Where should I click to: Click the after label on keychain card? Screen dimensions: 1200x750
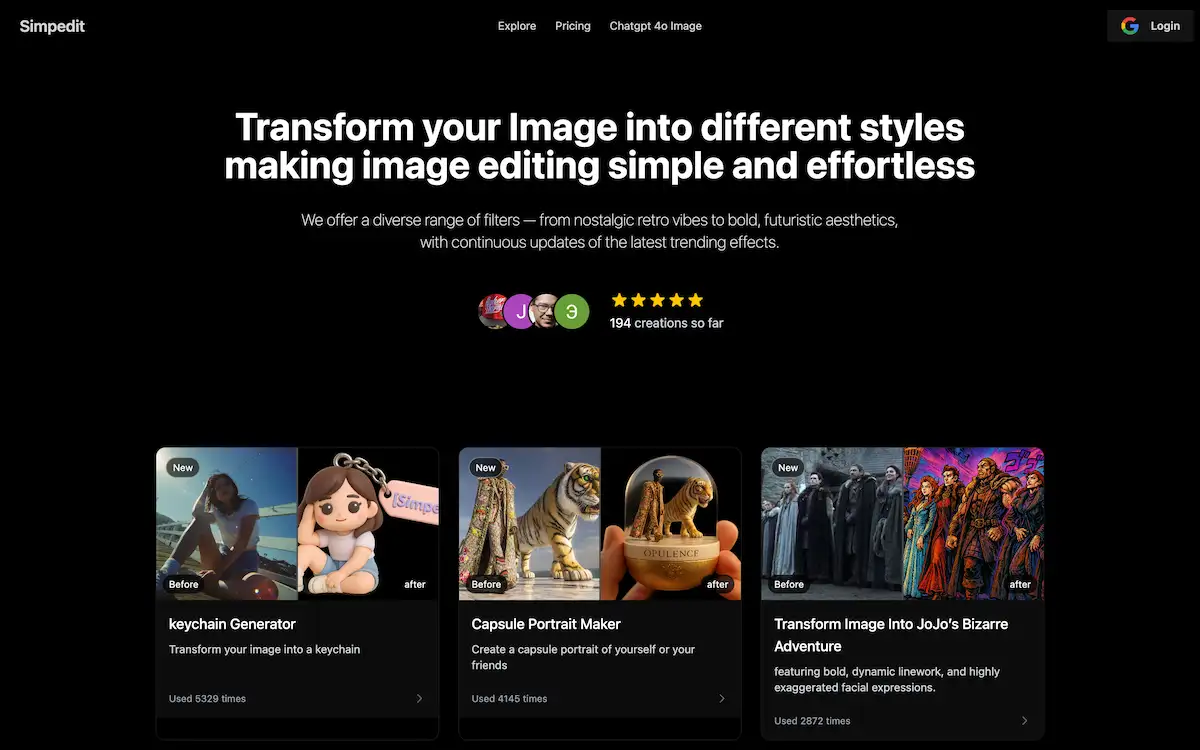415,584
